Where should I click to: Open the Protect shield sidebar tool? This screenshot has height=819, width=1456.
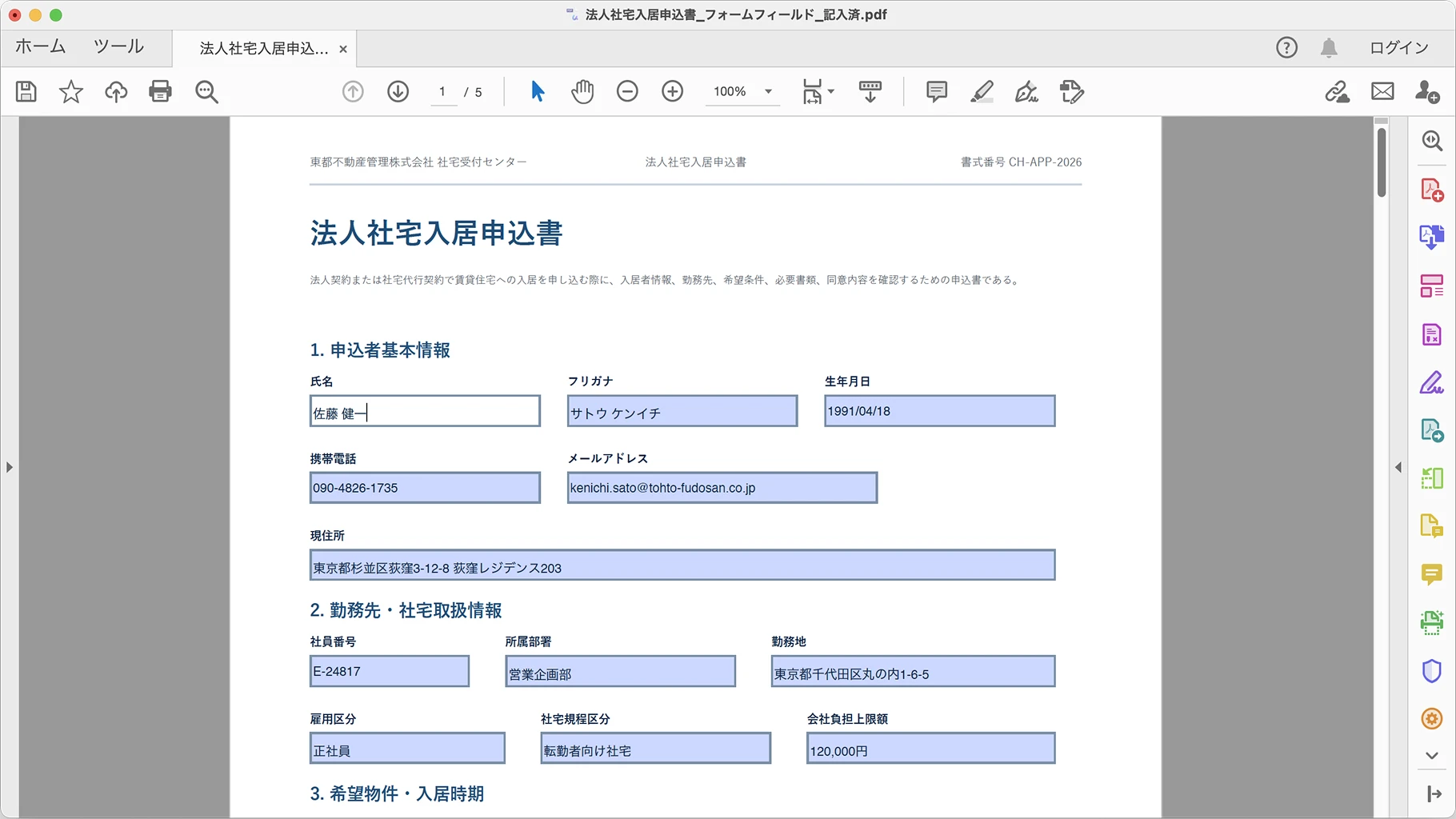(x=1432, y=670)
